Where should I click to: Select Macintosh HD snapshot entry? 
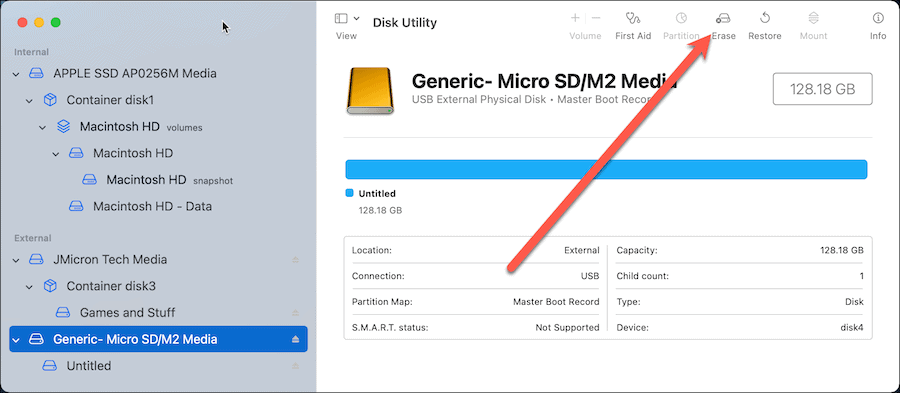click(x=169, y=180)
